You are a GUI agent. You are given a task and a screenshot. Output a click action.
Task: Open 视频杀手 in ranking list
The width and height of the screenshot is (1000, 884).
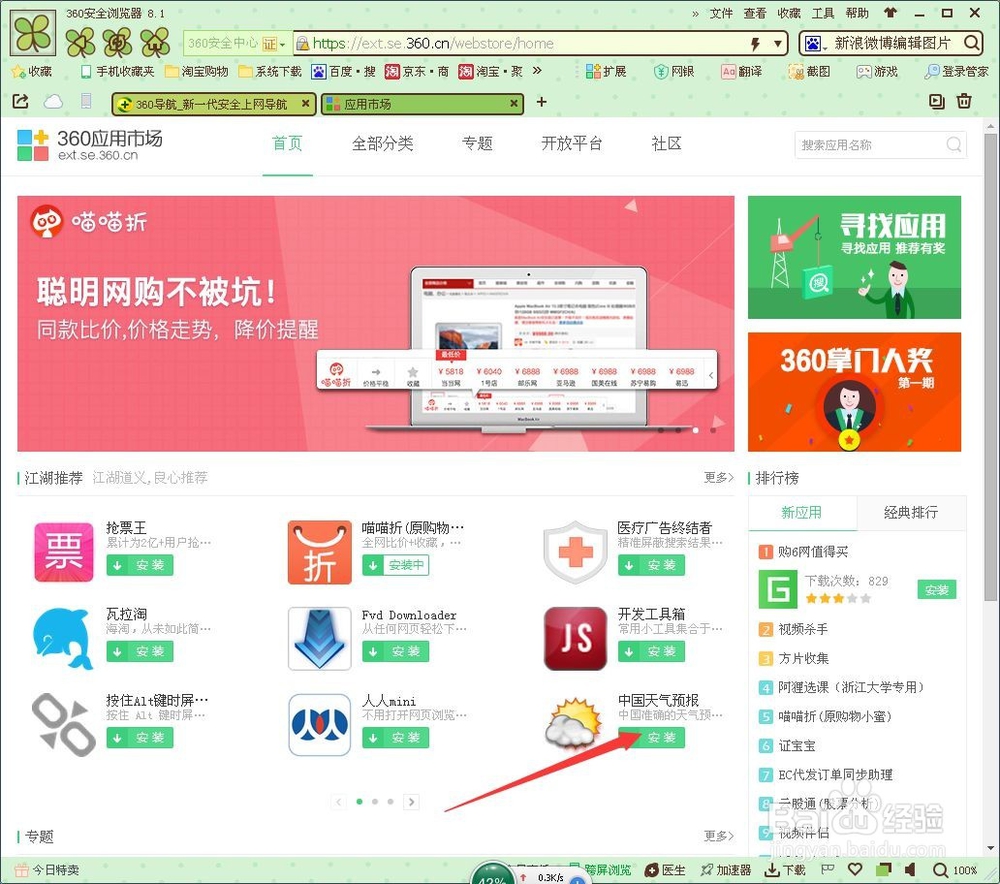(x=803, y=630)
